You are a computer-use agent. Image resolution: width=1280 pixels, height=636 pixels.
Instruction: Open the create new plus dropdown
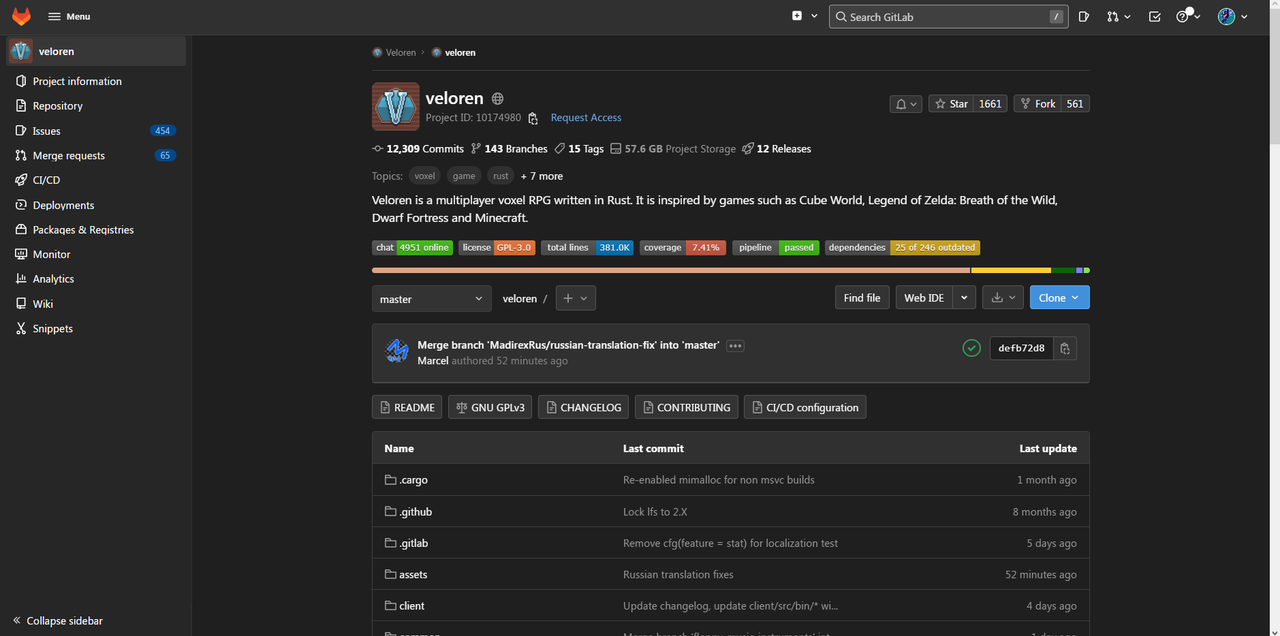(805, 16)
